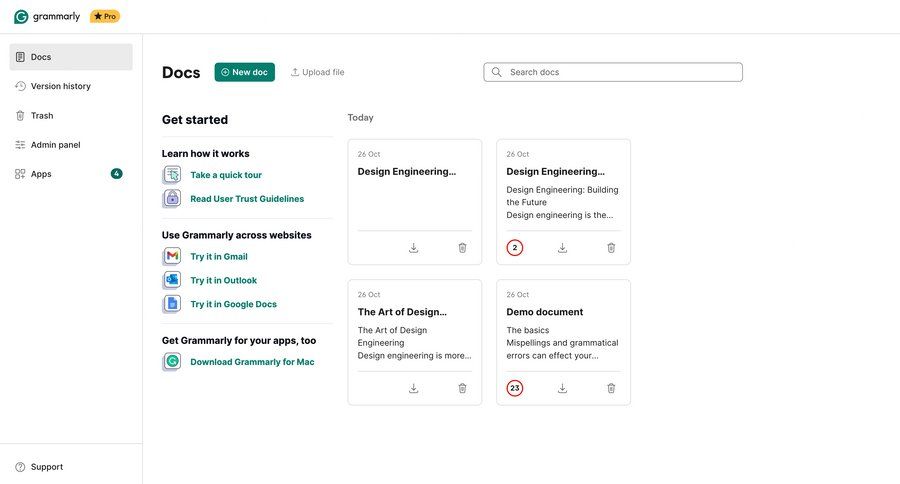Click the 2 issues circle badge
Image resolution: width=900 pixels, height=484 pixels.
point(515,248)
